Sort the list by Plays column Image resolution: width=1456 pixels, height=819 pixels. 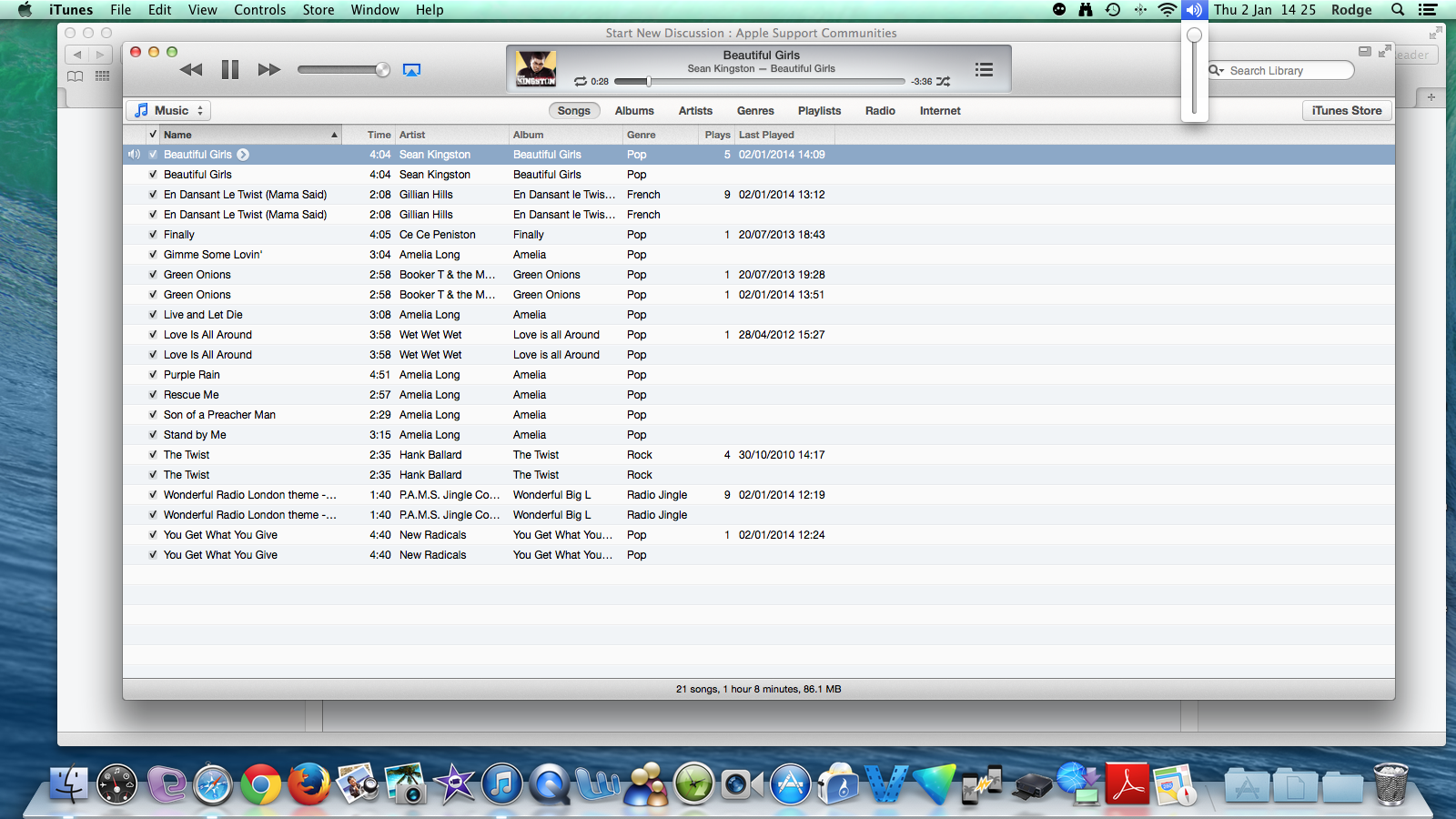pos(717,135)
